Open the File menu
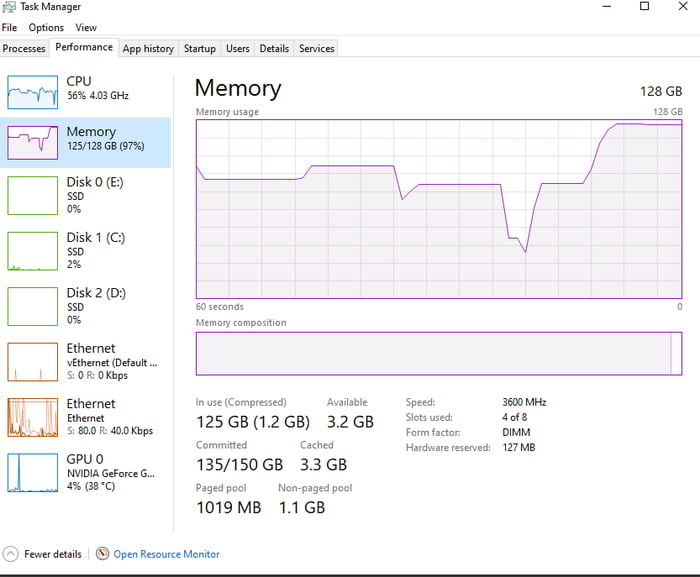700x577 pixels. 9,28
